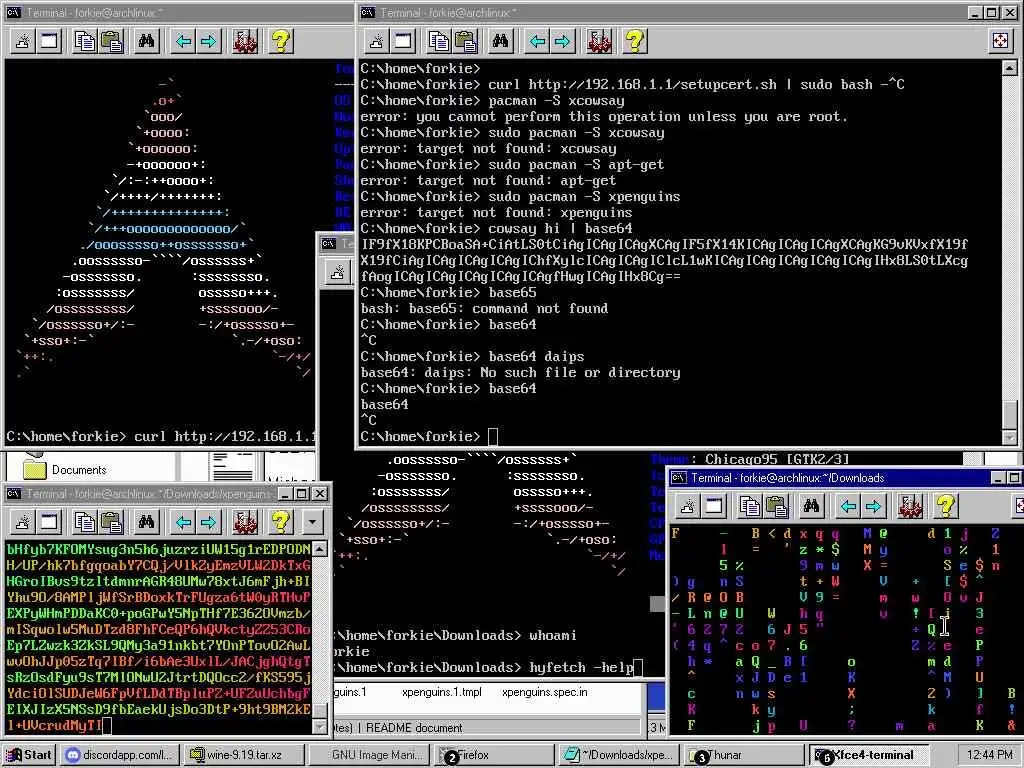This screenshot has height=768, width=1024.
Task: Click the back arrow in the xpenguins terminal
Action: (184, 522)
